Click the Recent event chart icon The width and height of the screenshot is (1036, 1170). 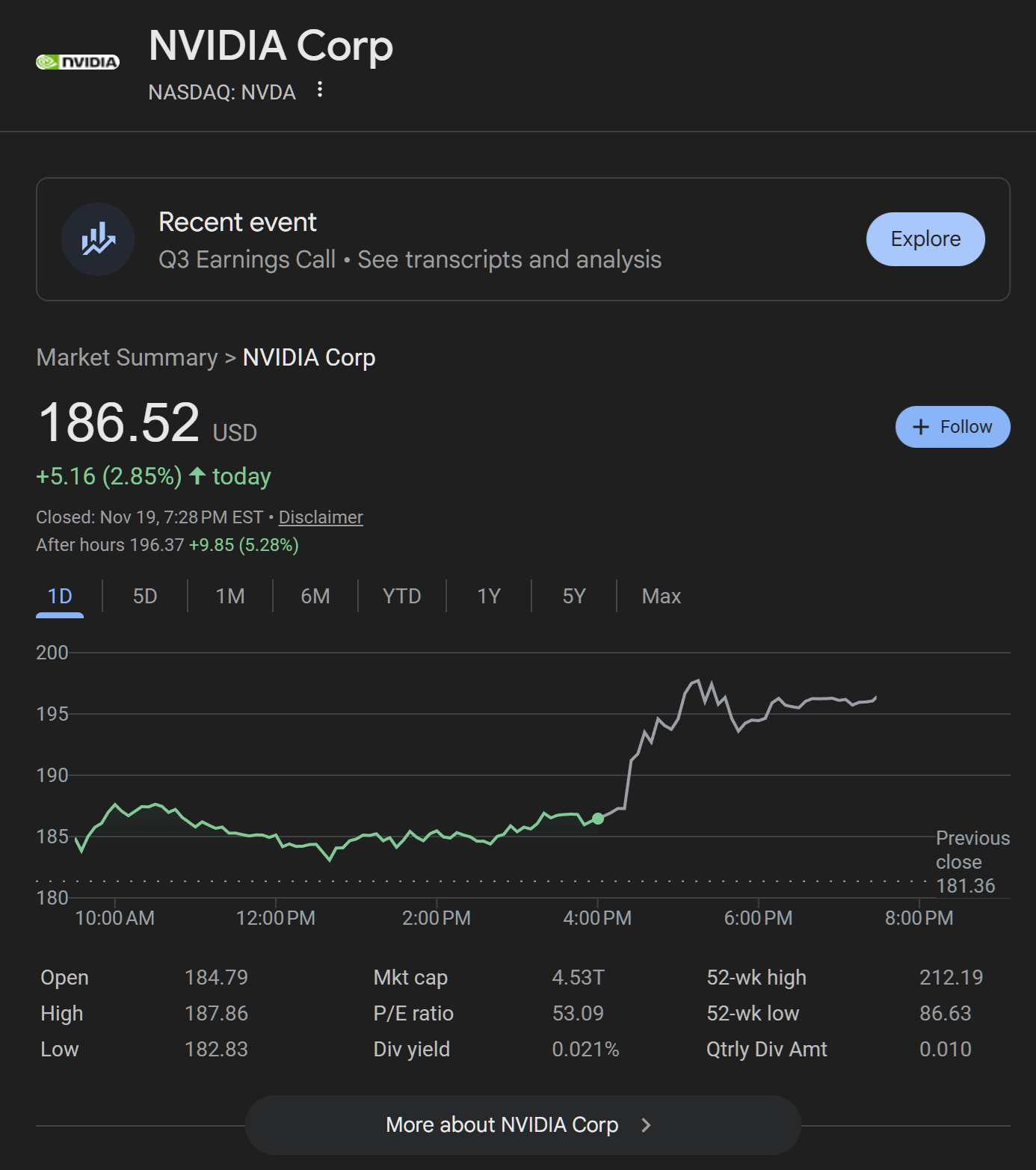98,239
